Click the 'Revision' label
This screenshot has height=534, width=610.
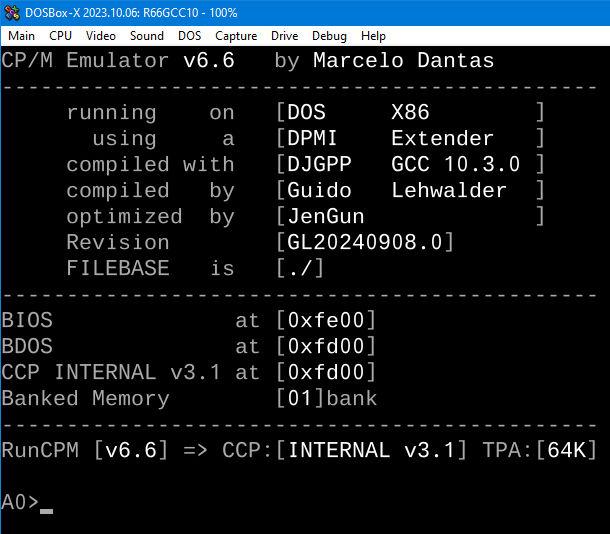point(118,242)
